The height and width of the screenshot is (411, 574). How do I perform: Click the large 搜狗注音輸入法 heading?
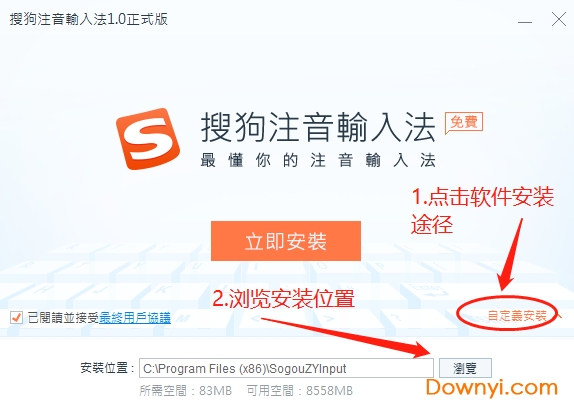point(318,127)
